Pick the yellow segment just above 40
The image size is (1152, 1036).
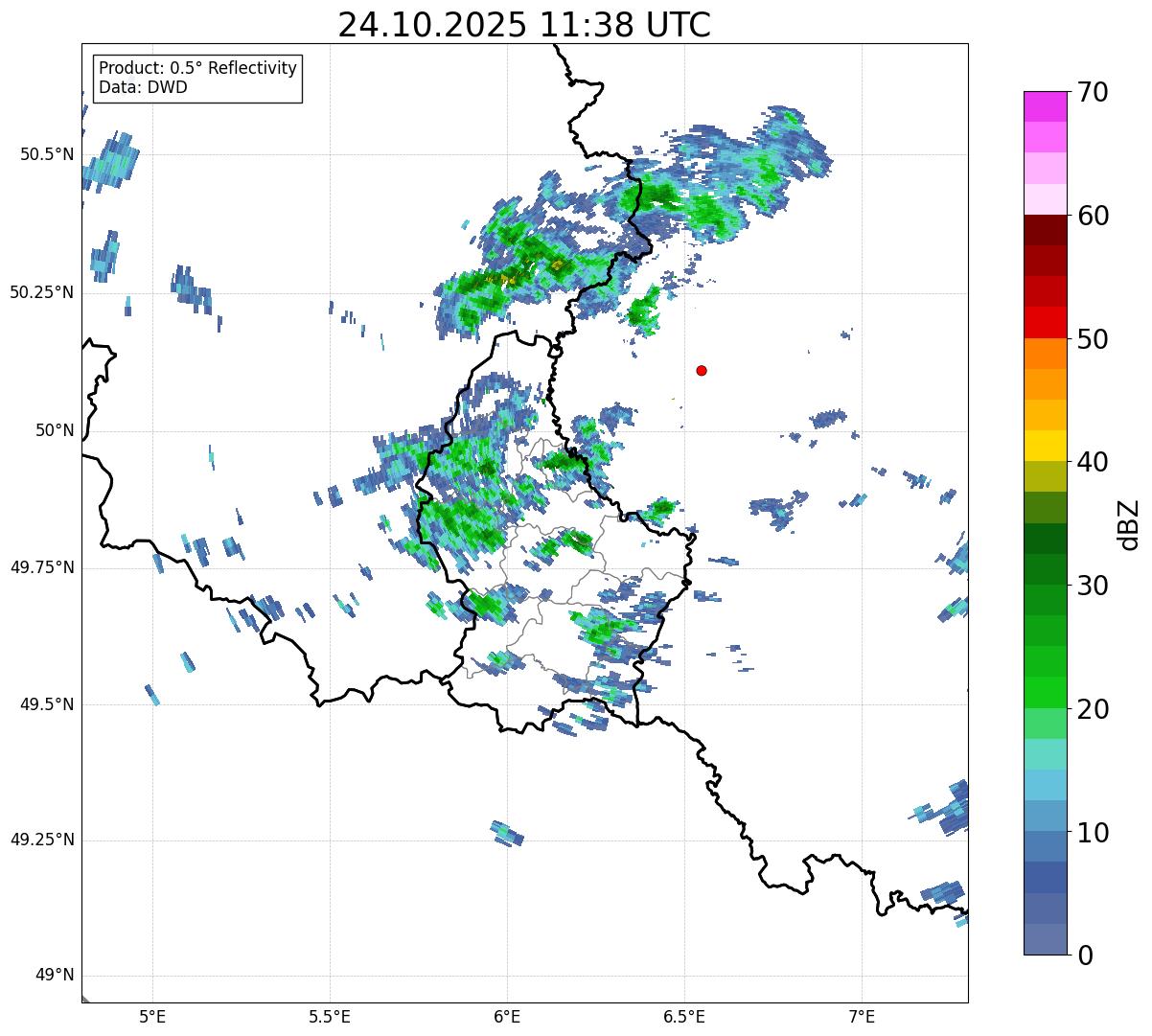coord(1045,446)
